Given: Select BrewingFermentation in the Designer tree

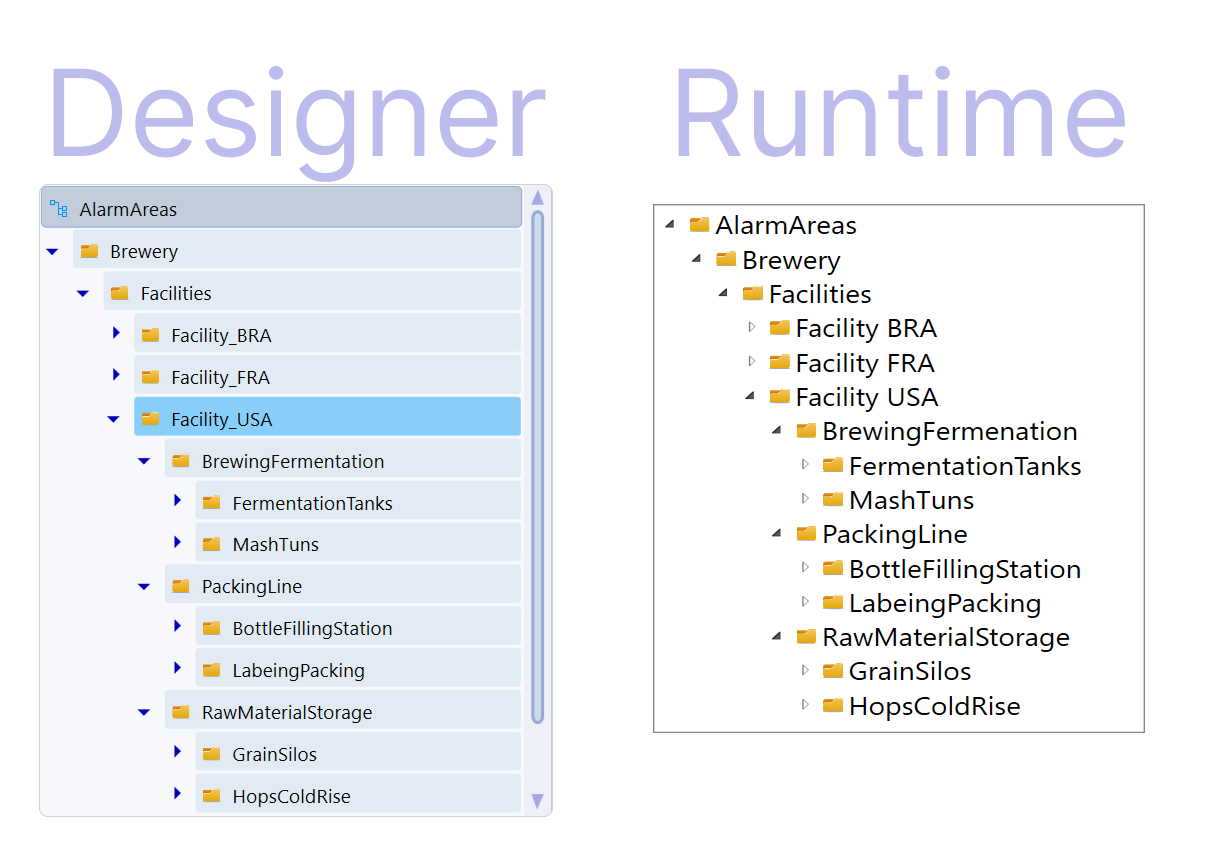Looking at the screenshot, I should tap(292, 461).
